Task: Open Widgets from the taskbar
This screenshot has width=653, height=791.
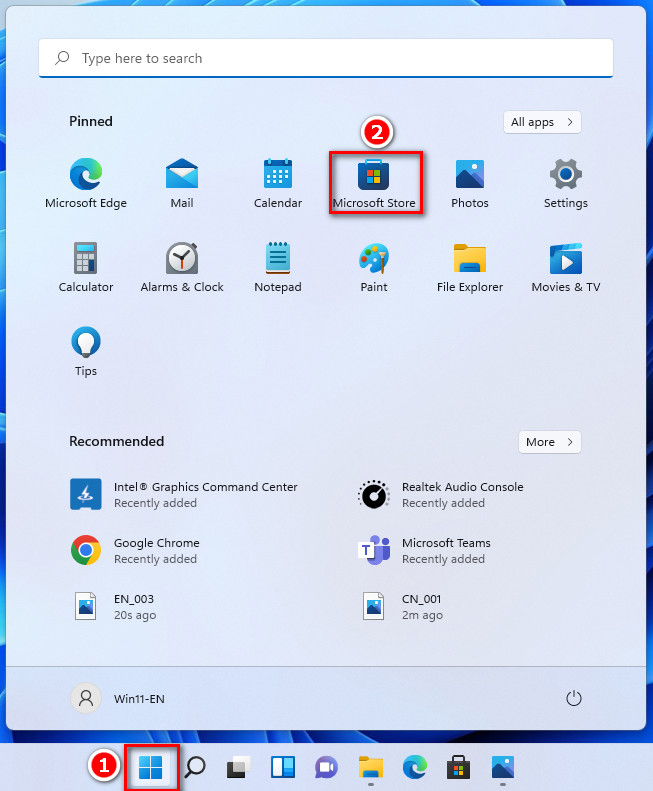Action: (x=283, y=767)
